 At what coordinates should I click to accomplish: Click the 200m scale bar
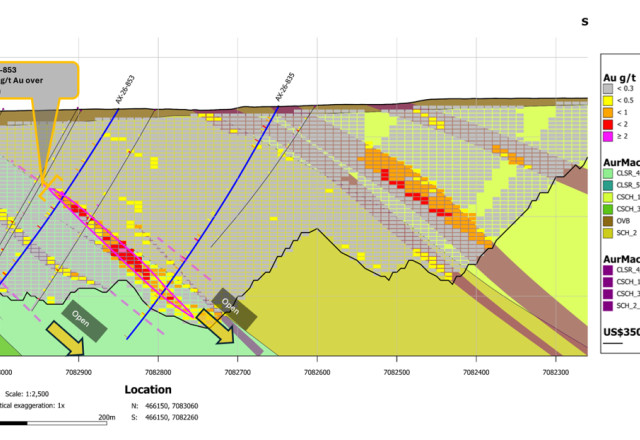(x=53, y=423)
